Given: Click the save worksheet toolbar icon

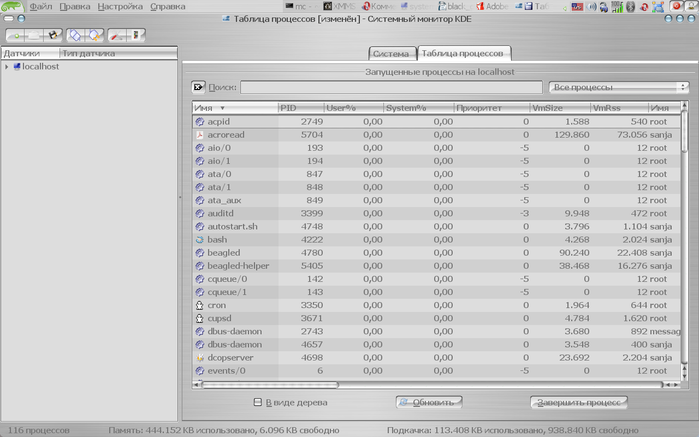Looking at the screenshot, I should [x=53, y=35].
